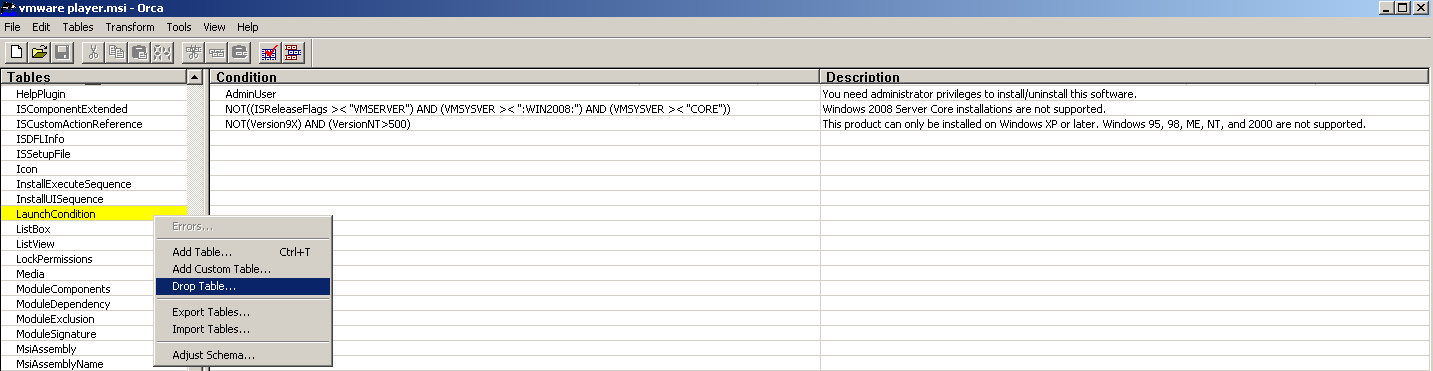This screenshot has width=1433, height=371.
Task: Click the Find binoculars toolbar icon
Action: coord(161,52)
